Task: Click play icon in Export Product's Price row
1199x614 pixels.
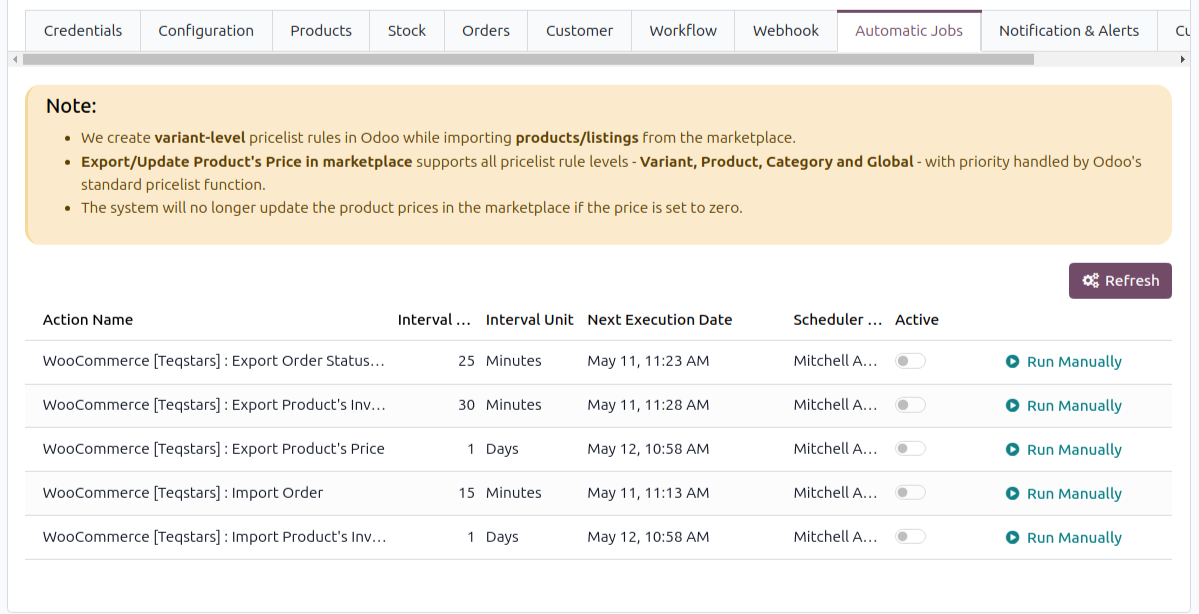Action: tap(1012, 450)
